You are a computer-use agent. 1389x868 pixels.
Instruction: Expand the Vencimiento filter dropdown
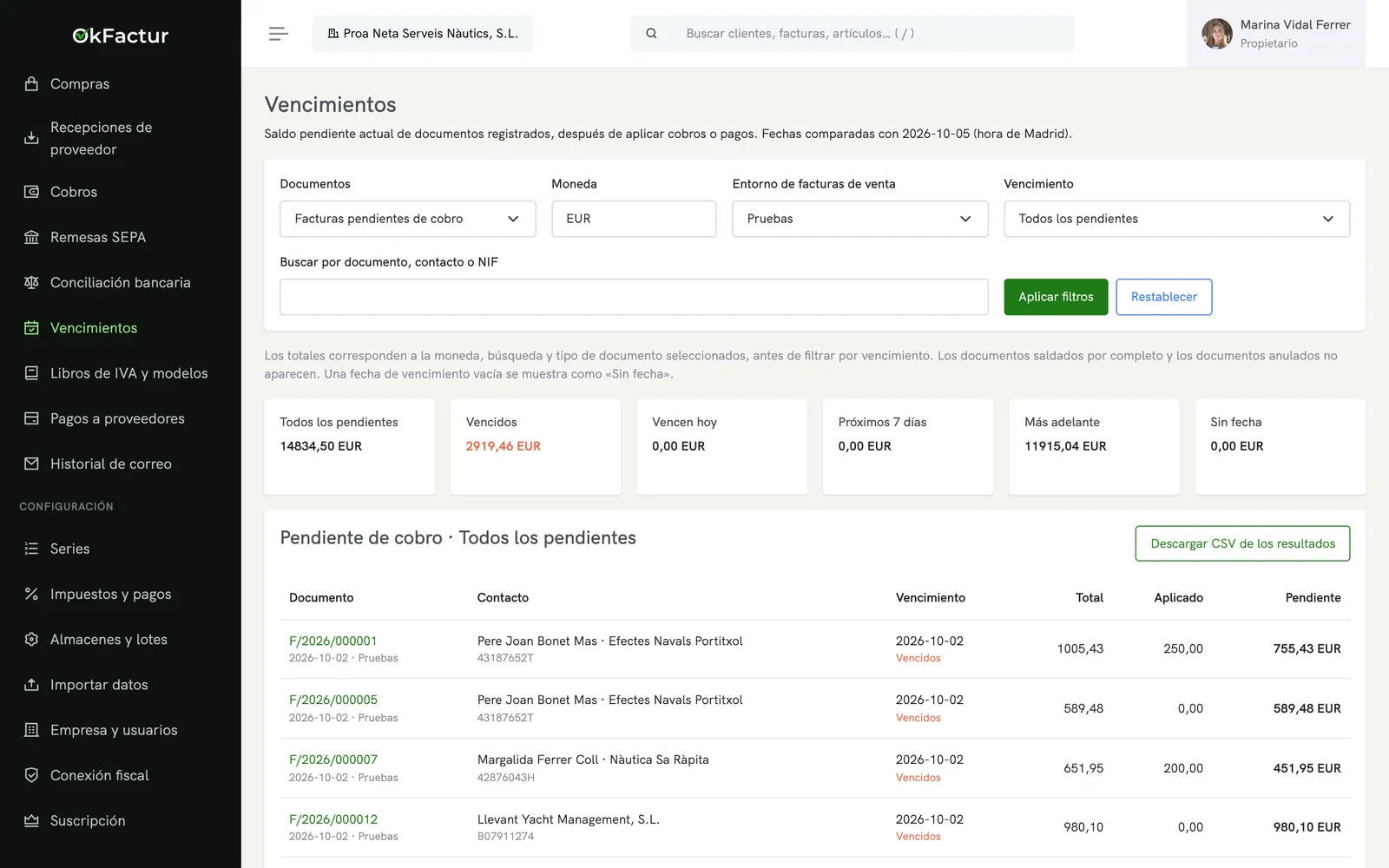[x=1176, y=219]
